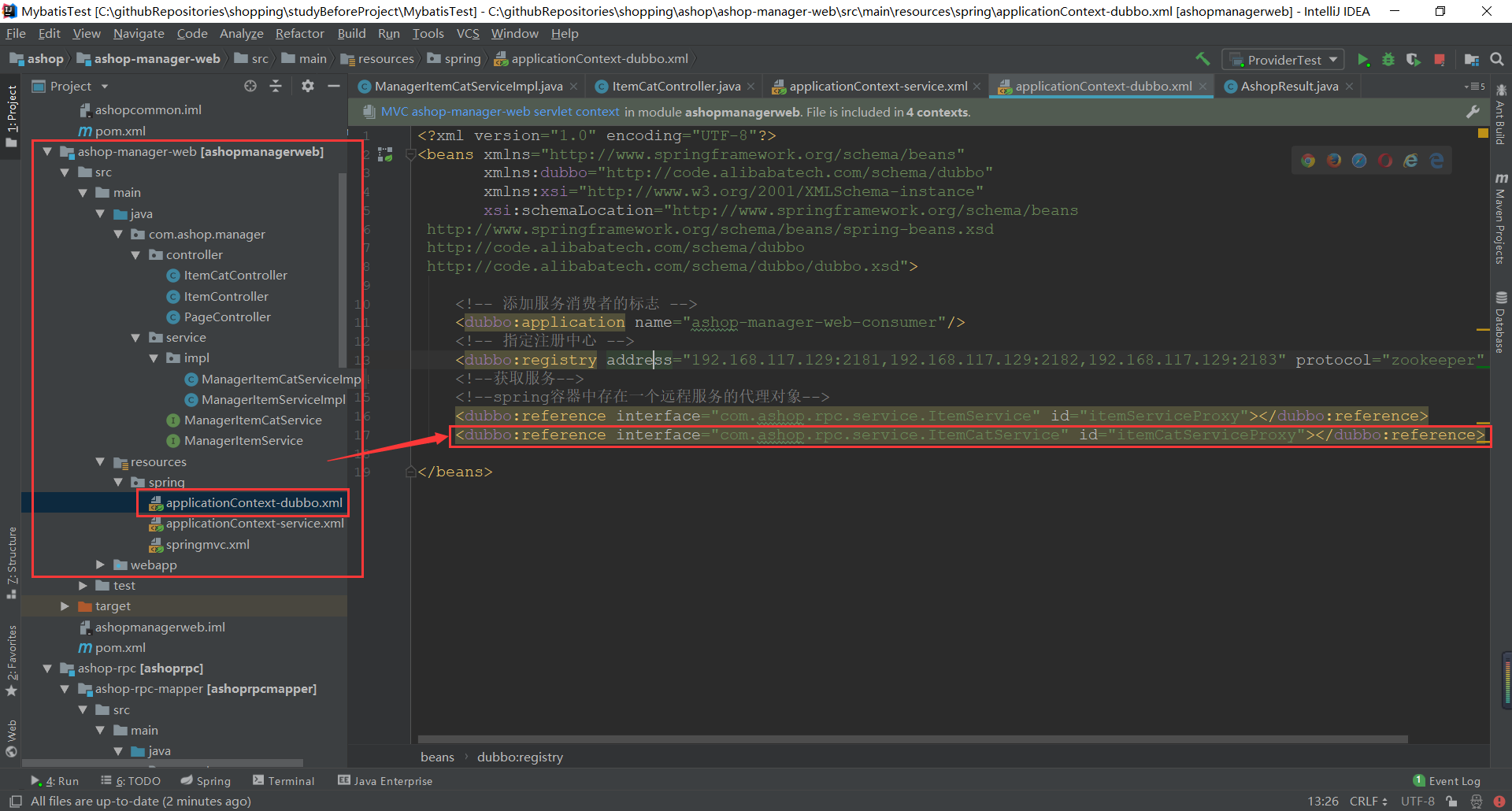Image resolution: width=1512 pixels, height=811 pixels.
Task: Toggle the 6: TODO tool window
Action: (x=131, y=781)
